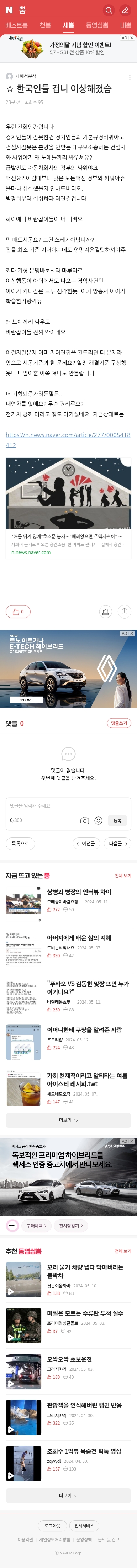This screenshot has height=1568, width=137.
Task: Click the 댓글쓰기 button
Action: (119, 723)
